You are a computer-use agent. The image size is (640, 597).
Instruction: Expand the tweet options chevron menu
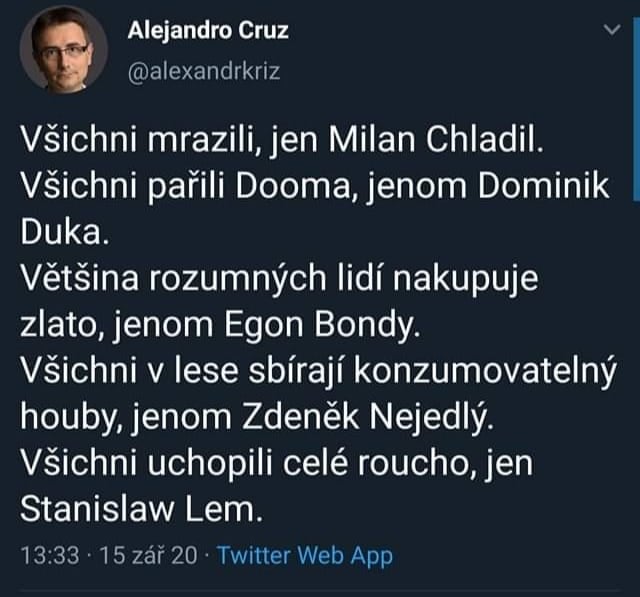[x=614, y=31]
